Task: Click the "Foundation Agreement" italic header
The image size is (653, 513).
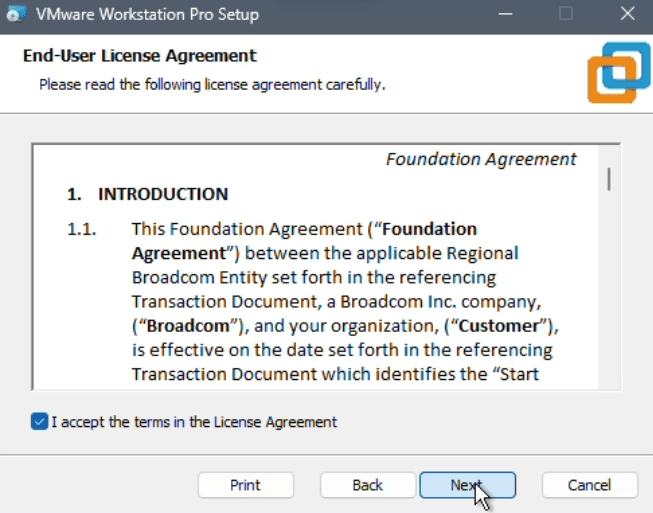Action: point(481,159)
